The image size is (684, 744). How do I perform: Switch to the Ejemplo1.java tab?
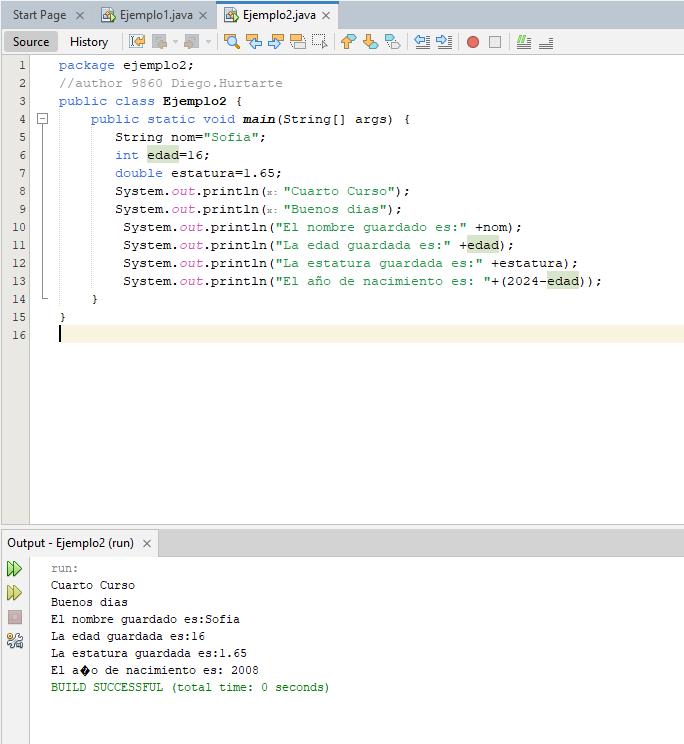pos(156,15)
